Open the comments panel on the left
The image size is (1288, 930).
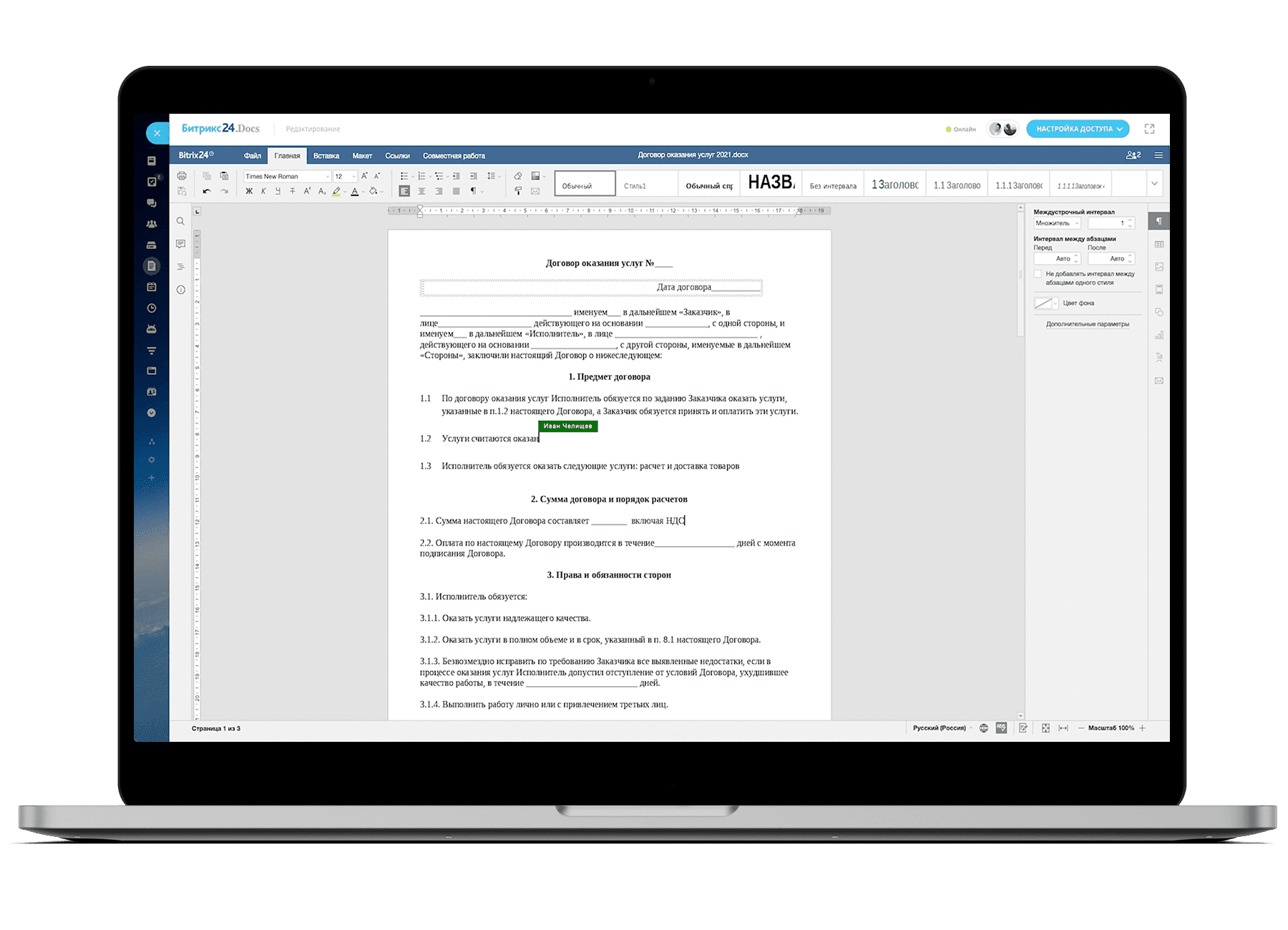click(x=180, y=244)
